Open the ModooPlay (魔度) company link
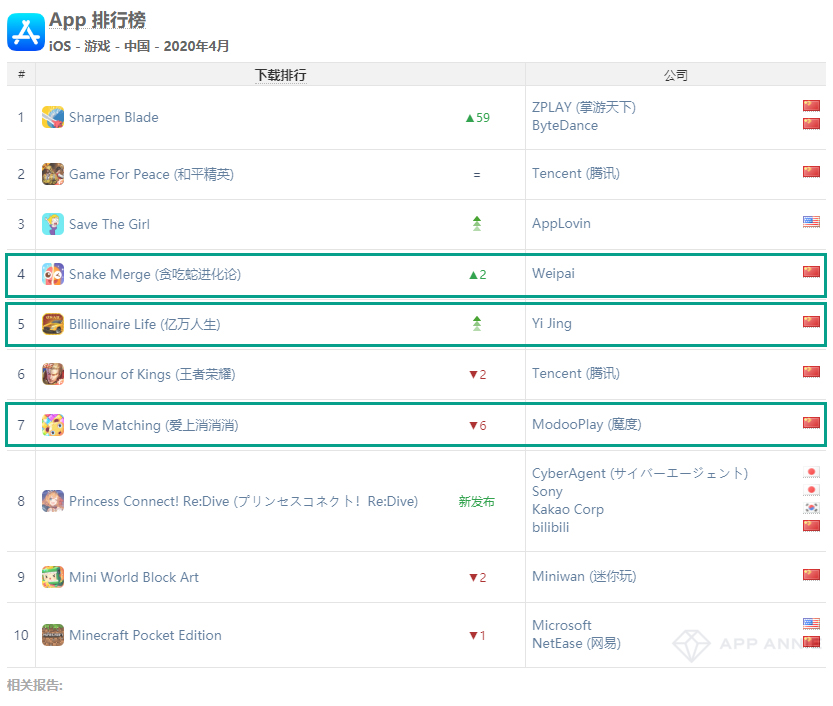This screenshot has height=706, width=833. [586, 425]
